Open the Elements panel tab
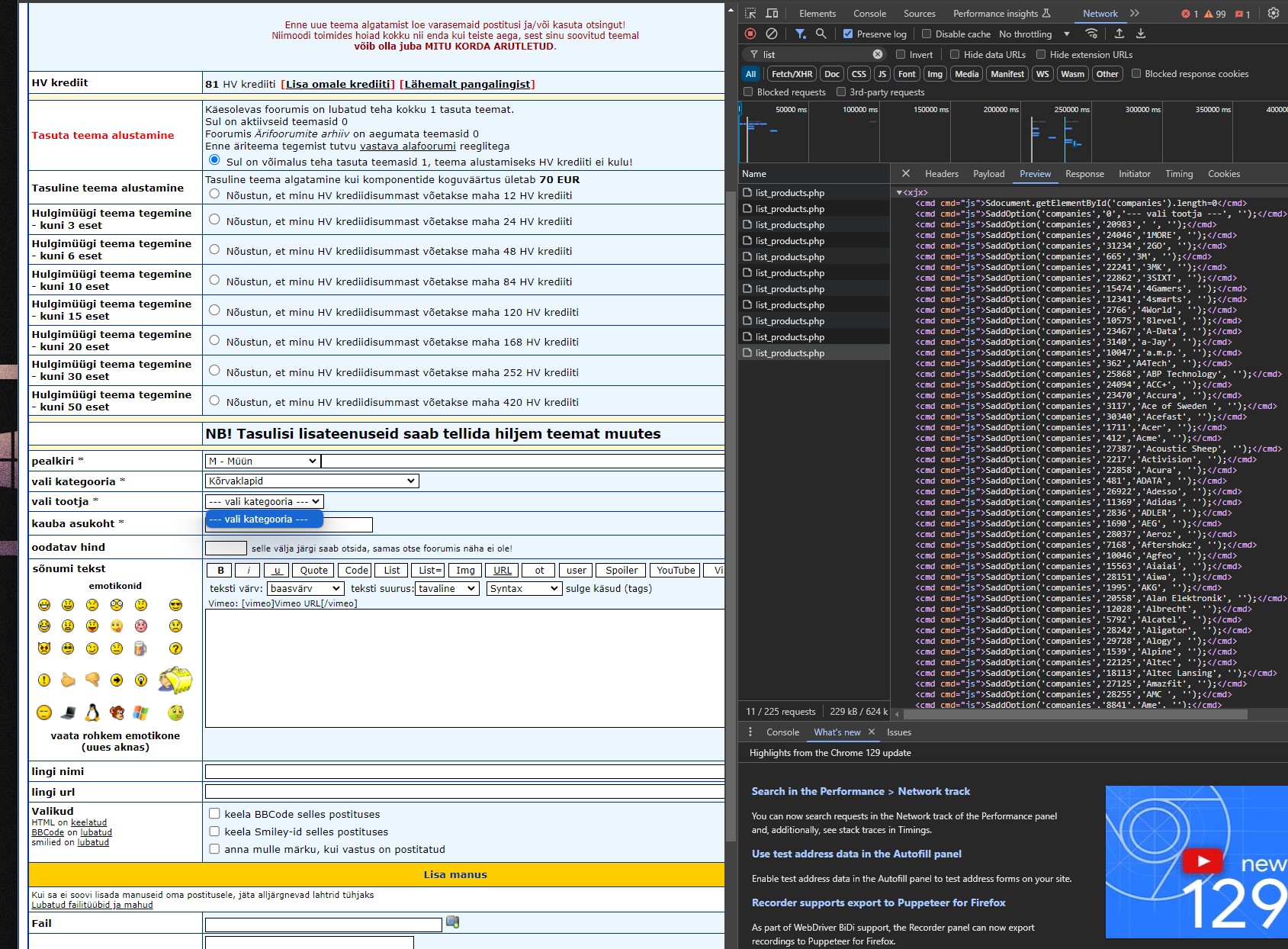1288x949 pixels. [817, 13]
